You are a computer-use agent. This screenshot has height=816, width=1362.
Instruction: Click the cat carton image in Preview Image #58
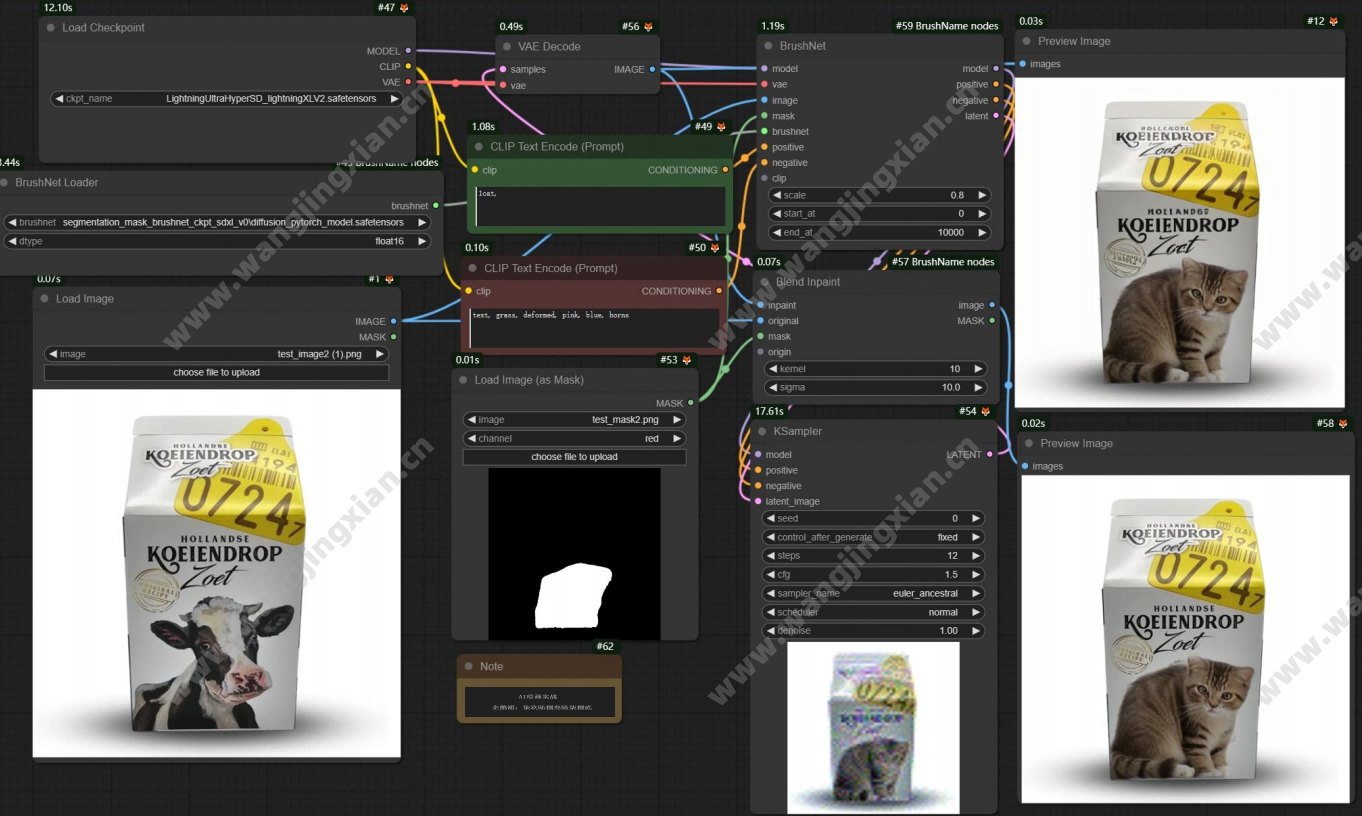(x=1185, y=638)
